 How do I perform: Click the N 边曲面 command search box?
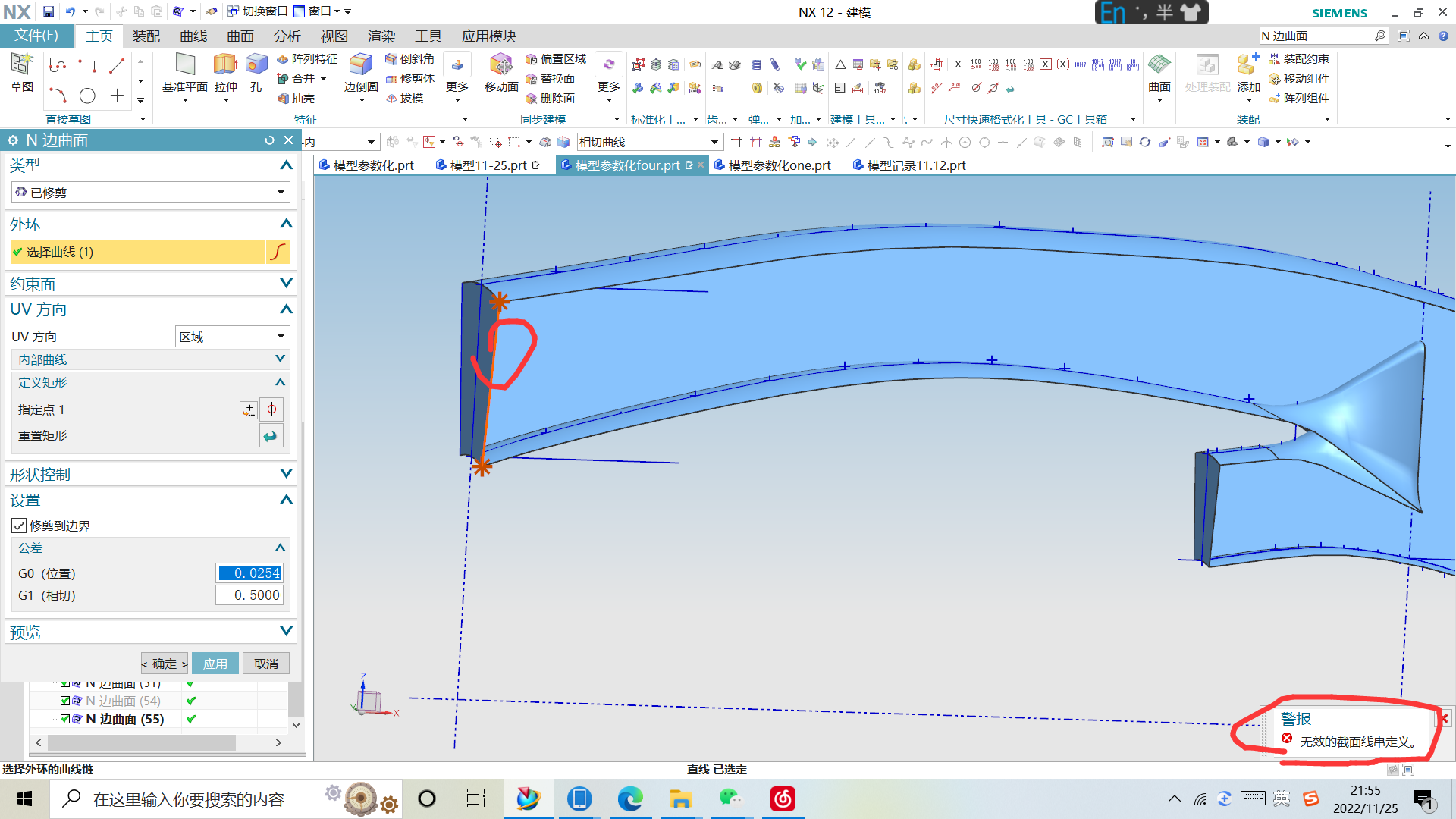[1323, 36]
